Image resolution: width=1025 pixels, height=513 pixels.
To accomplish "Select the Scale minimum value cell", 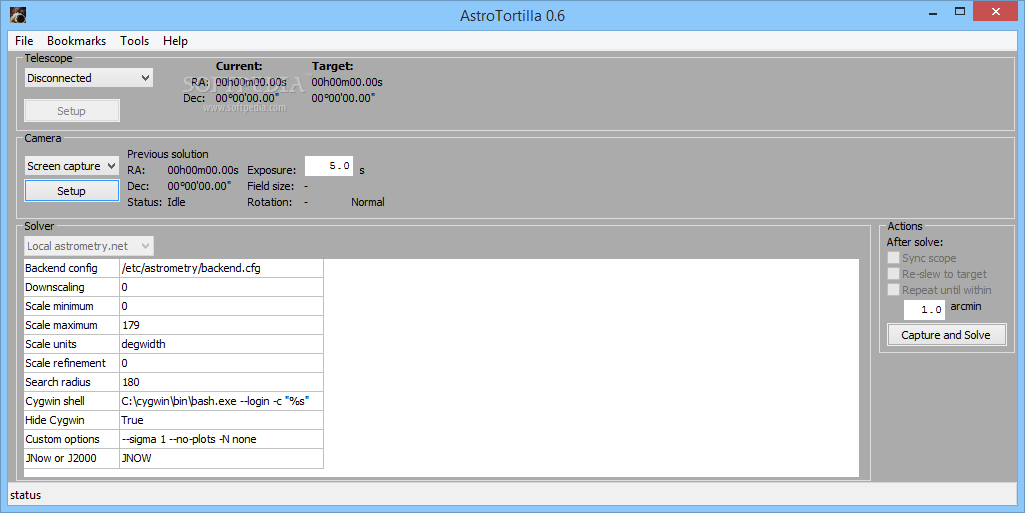I will pos(222,306).
